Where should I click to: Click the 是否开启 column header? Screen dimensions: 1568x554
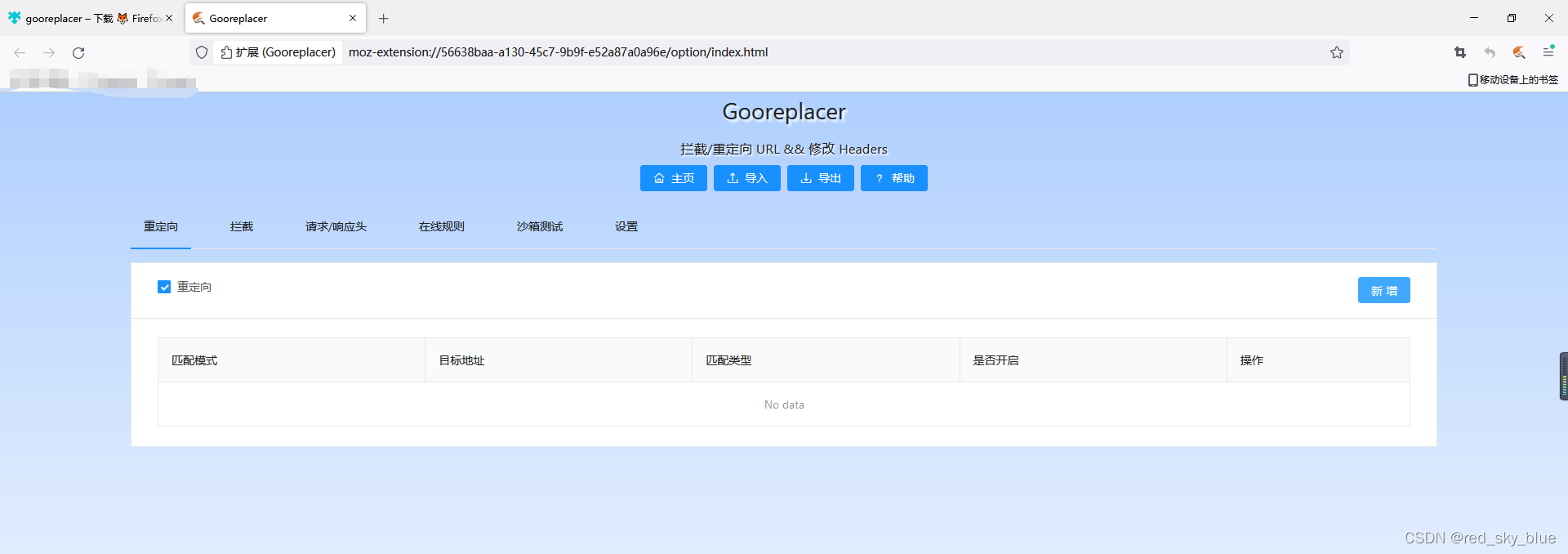1094,360
